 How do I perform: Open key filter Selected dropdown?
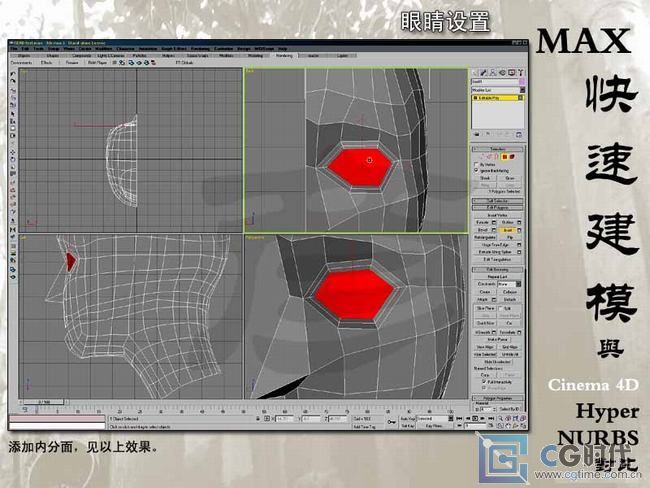434,419
